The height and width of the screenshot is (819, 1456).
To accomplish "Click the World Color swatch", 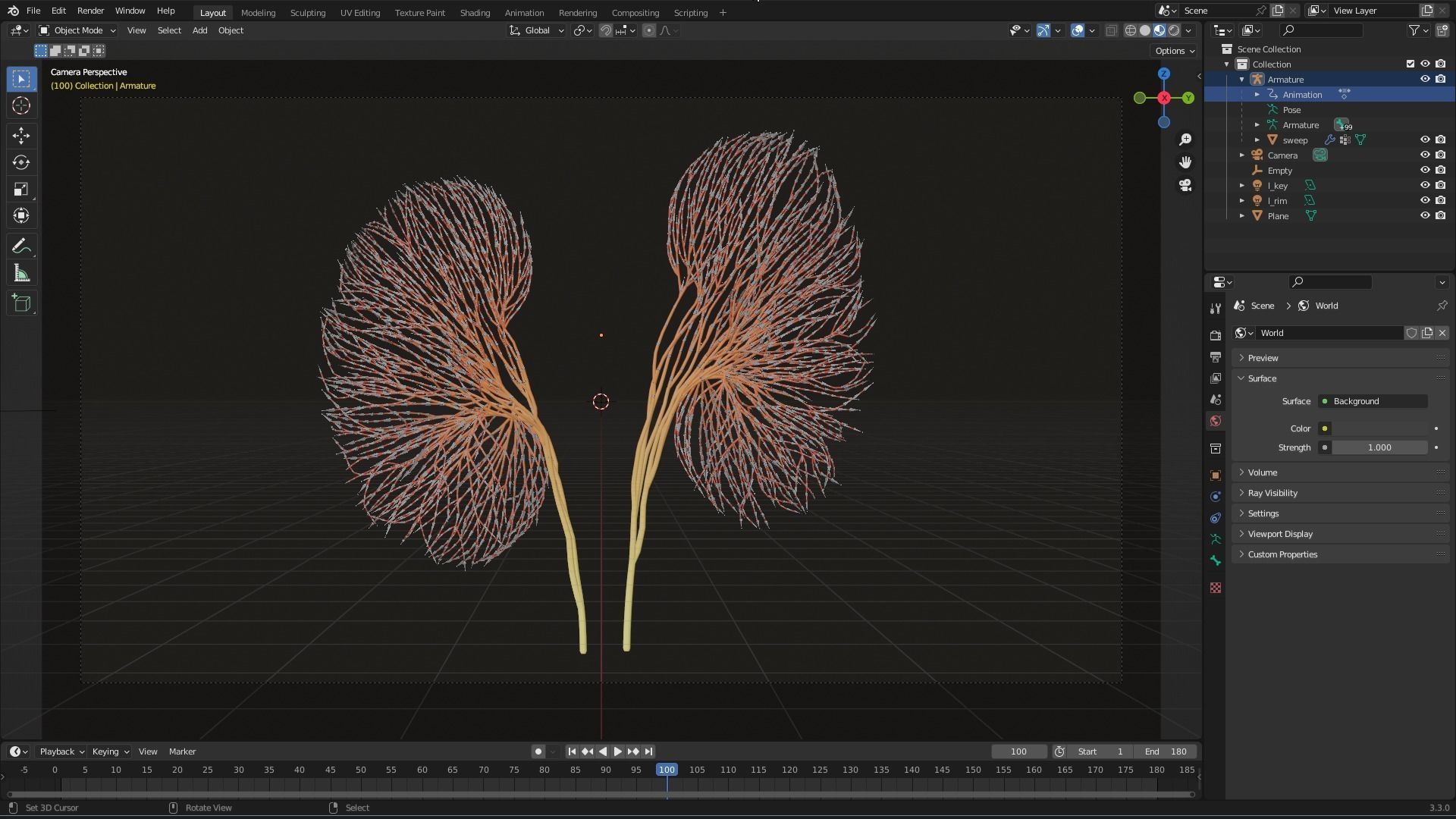I will 1380,428.
